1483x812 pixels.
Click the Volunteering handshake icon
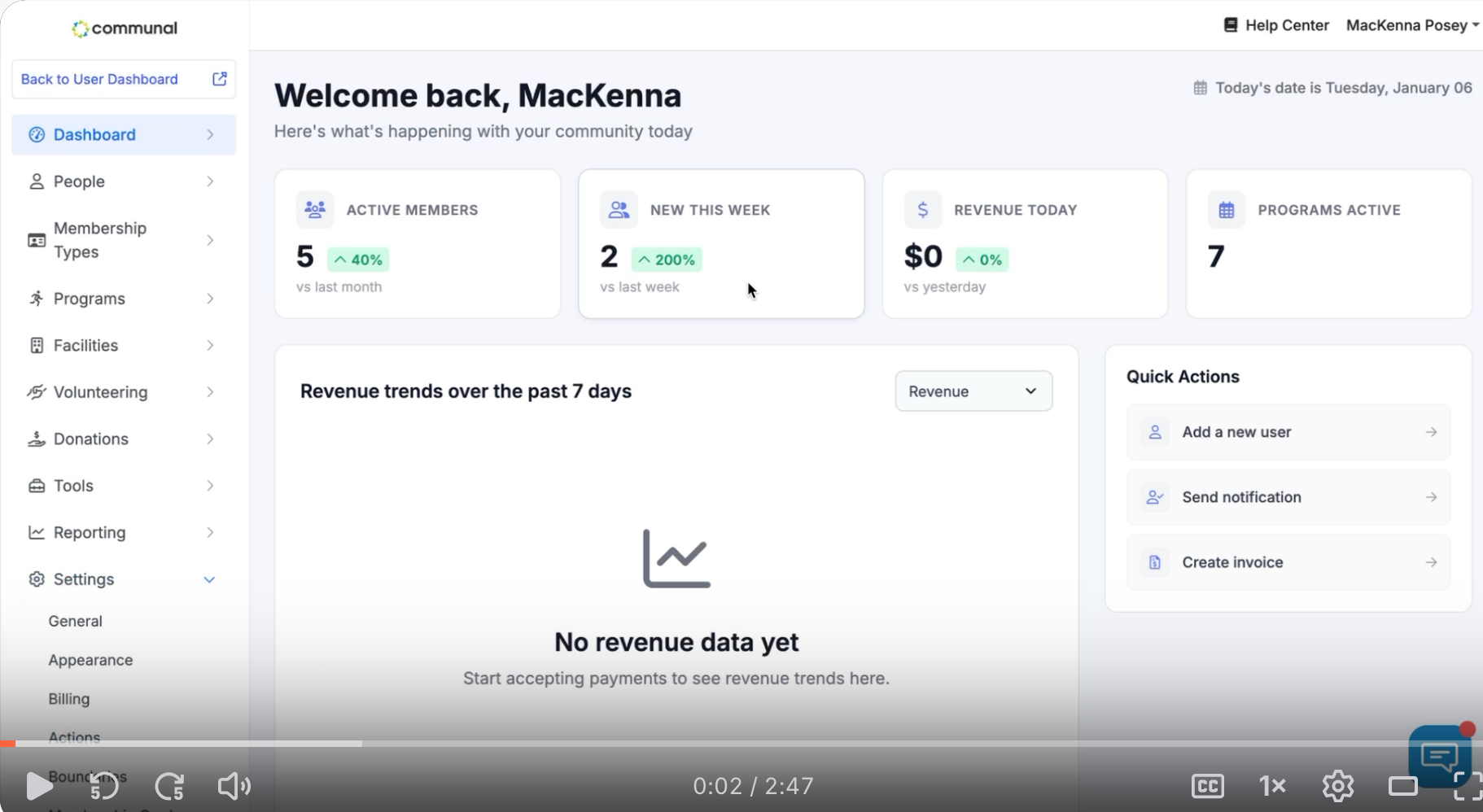[x=37, y=392]
